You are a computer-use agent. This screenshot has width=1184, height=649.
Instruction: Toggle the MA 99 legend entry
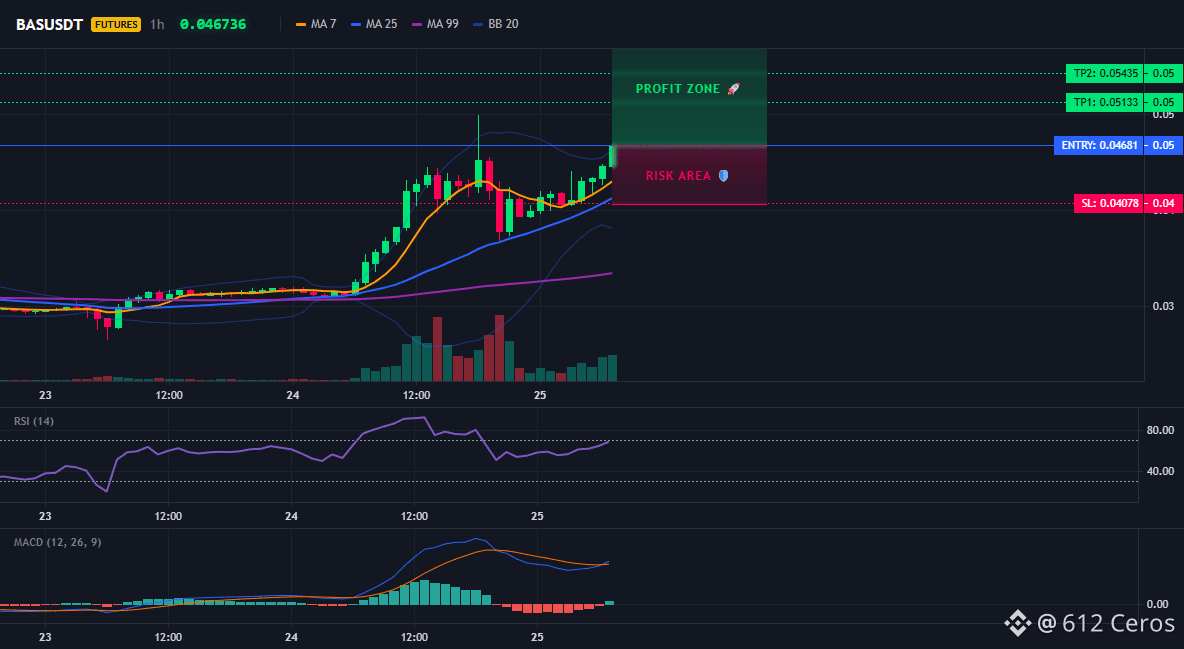pos(435,24)
